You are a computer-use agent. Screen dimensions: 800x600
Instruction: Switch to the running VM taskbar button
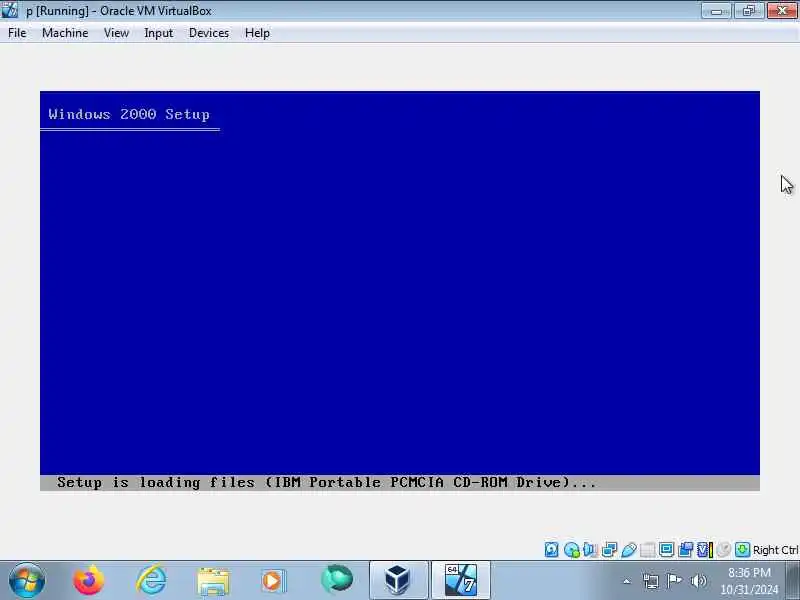[461, 580]
